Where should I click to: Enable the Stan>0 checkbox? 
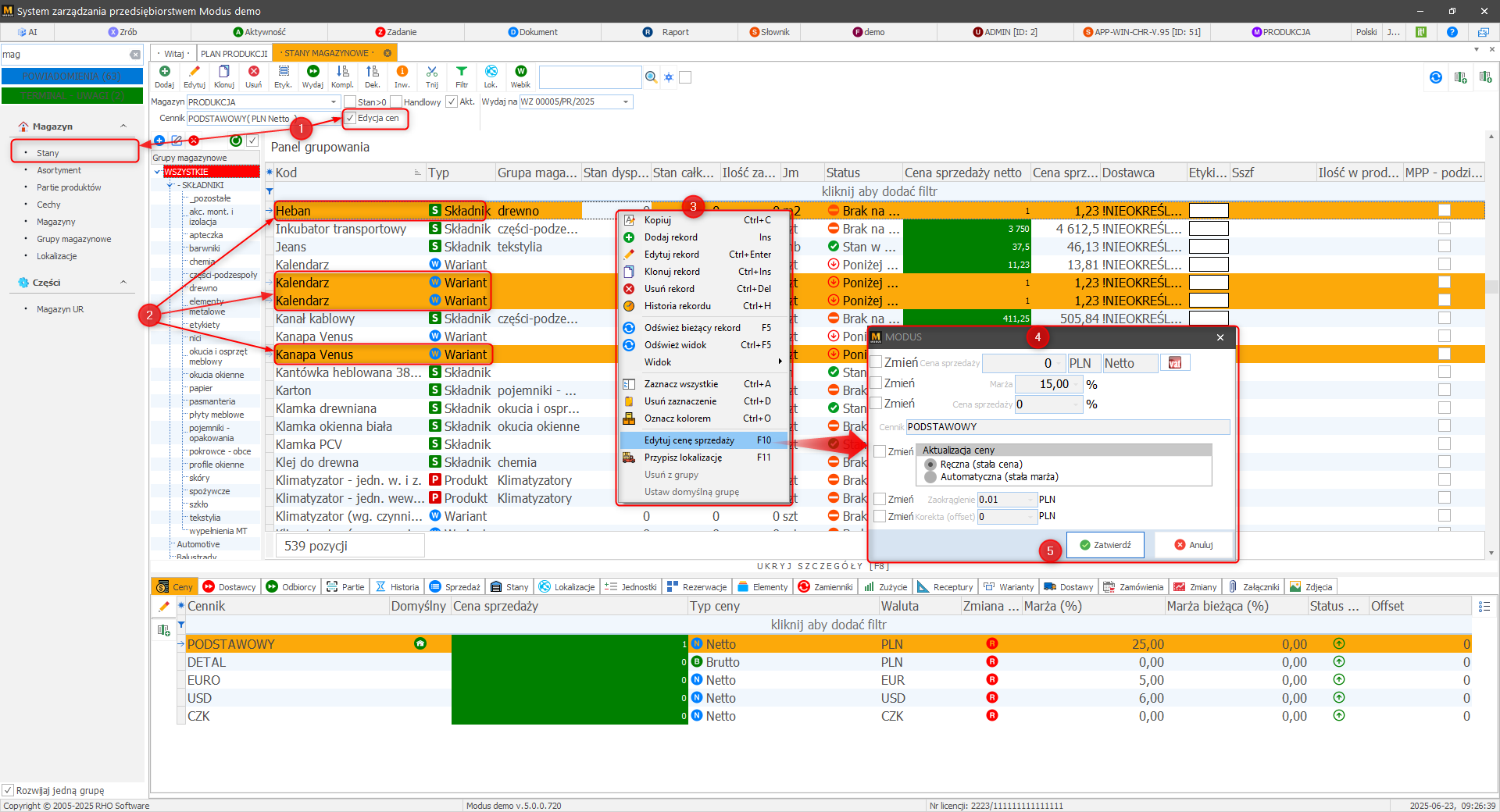click(351, 102)
